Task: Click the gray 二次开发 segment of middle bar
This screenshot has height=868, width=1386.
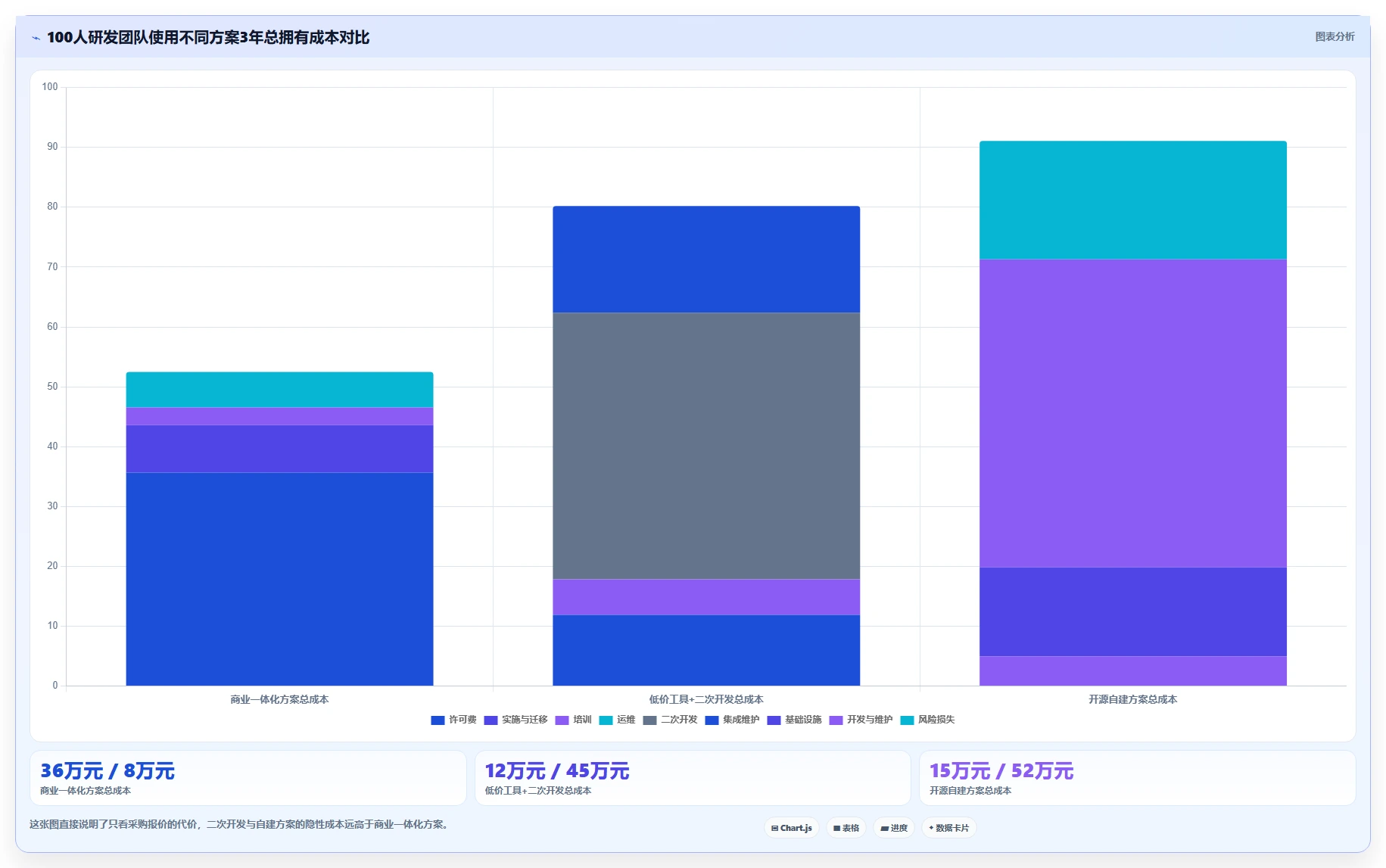Action: [x=706, y=446]
